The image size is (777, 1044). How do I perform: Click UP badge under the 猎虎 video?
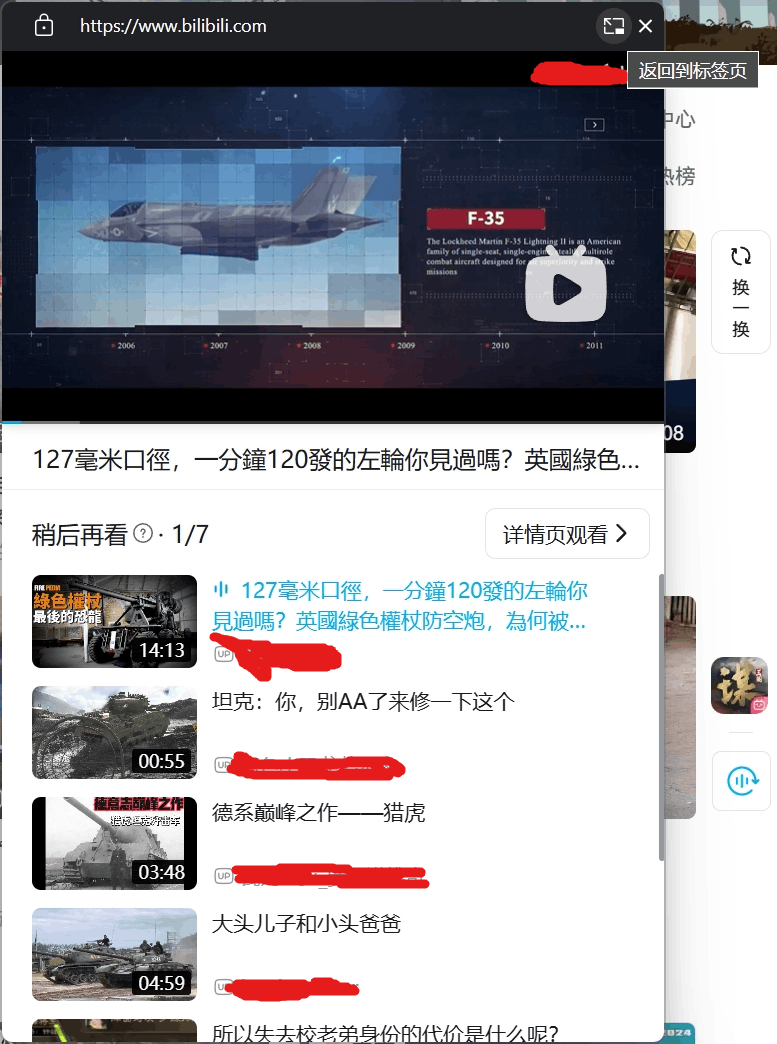point(224,876)
